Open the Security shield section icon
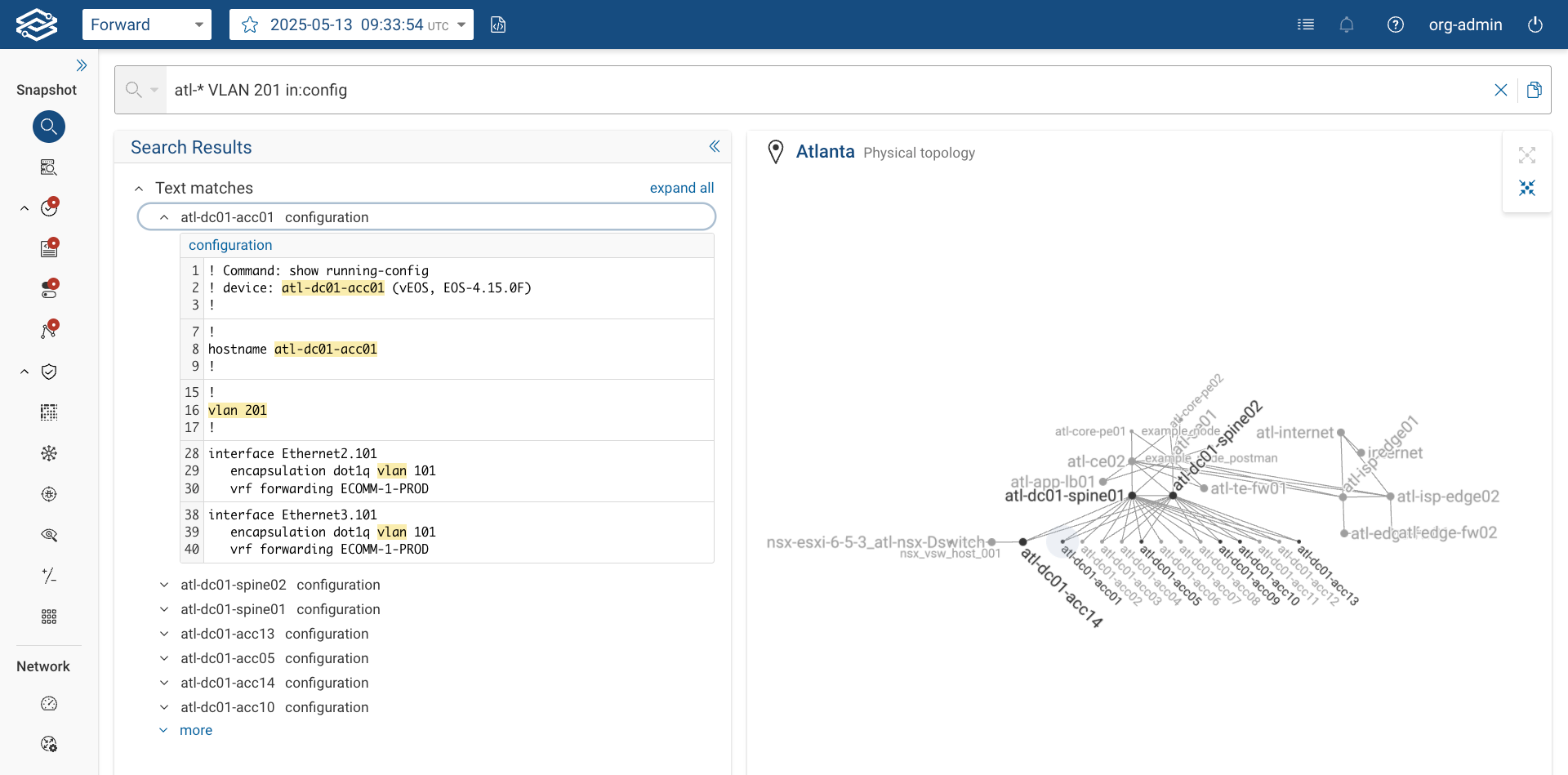This screenshot has width=1568, height=775. click(49, 372)
